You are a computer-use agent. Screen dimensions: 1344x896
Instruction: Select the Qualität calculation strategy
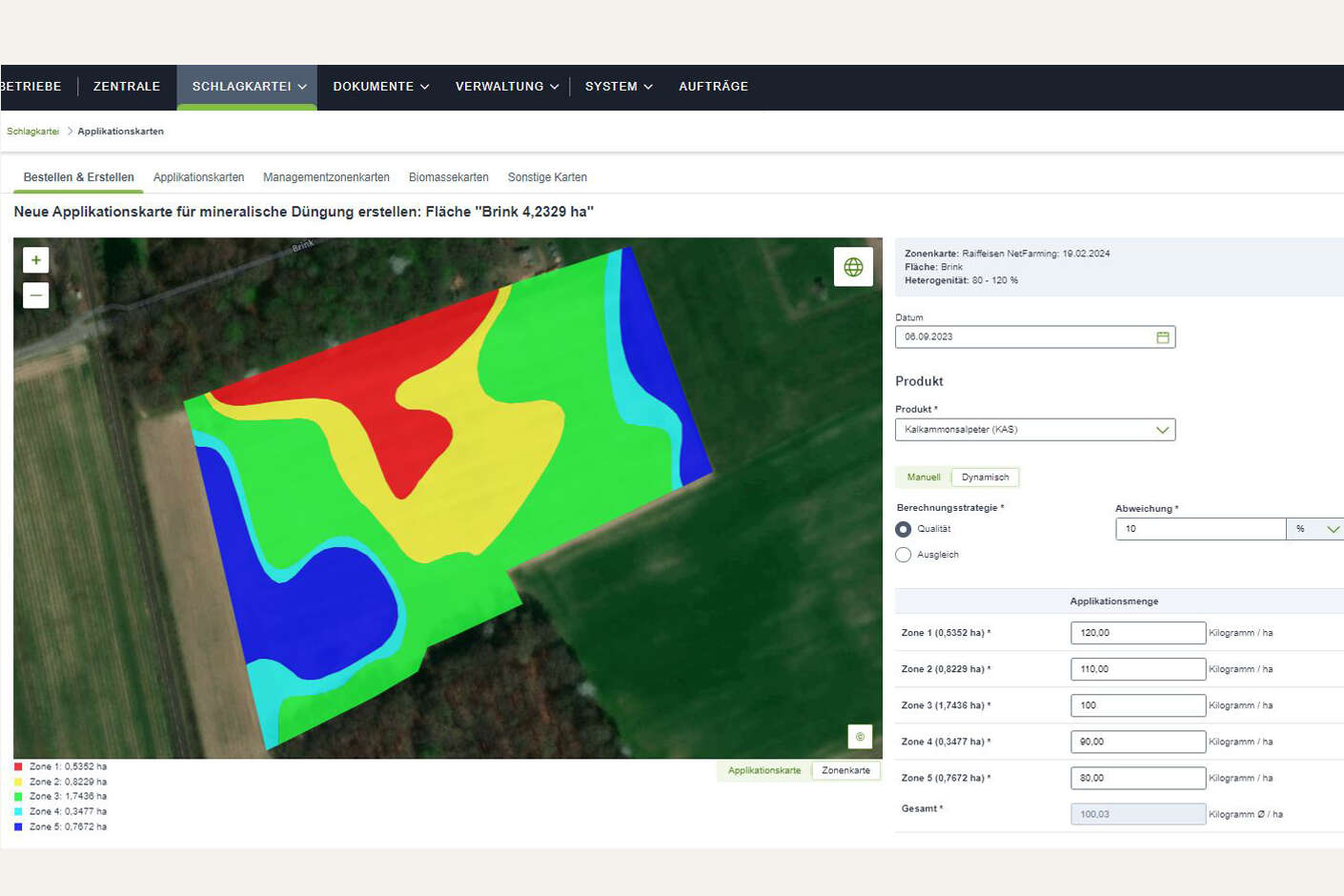tap(904, 529)
